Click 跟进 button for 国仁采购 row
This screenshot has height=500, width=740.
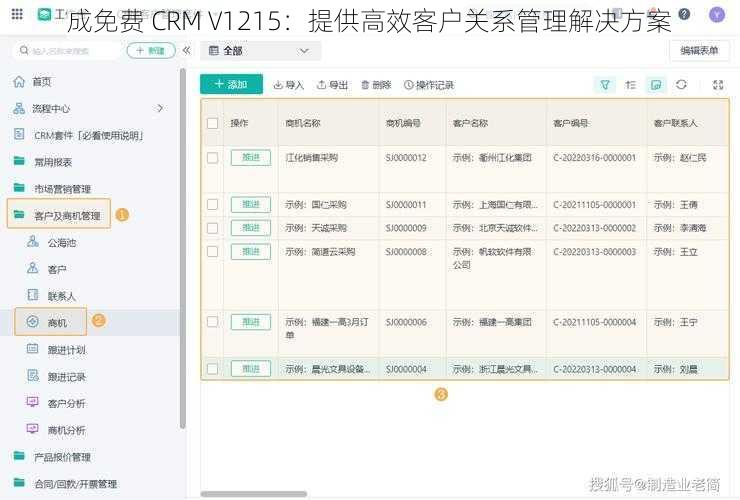tap(251, 204)
